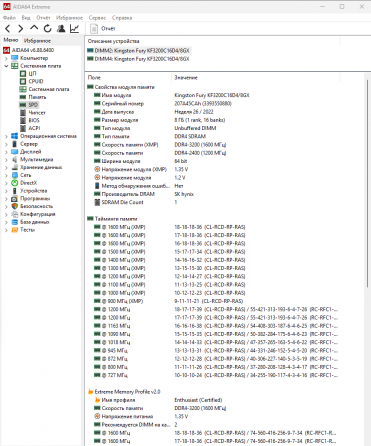Select DIMM4 Kingston Fury device row
Screen dimensions: 371x446
138,59
